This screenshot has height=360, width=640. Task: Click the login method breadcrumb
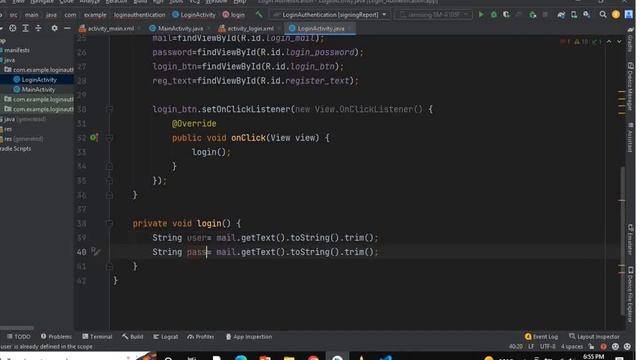click(234, 15)
